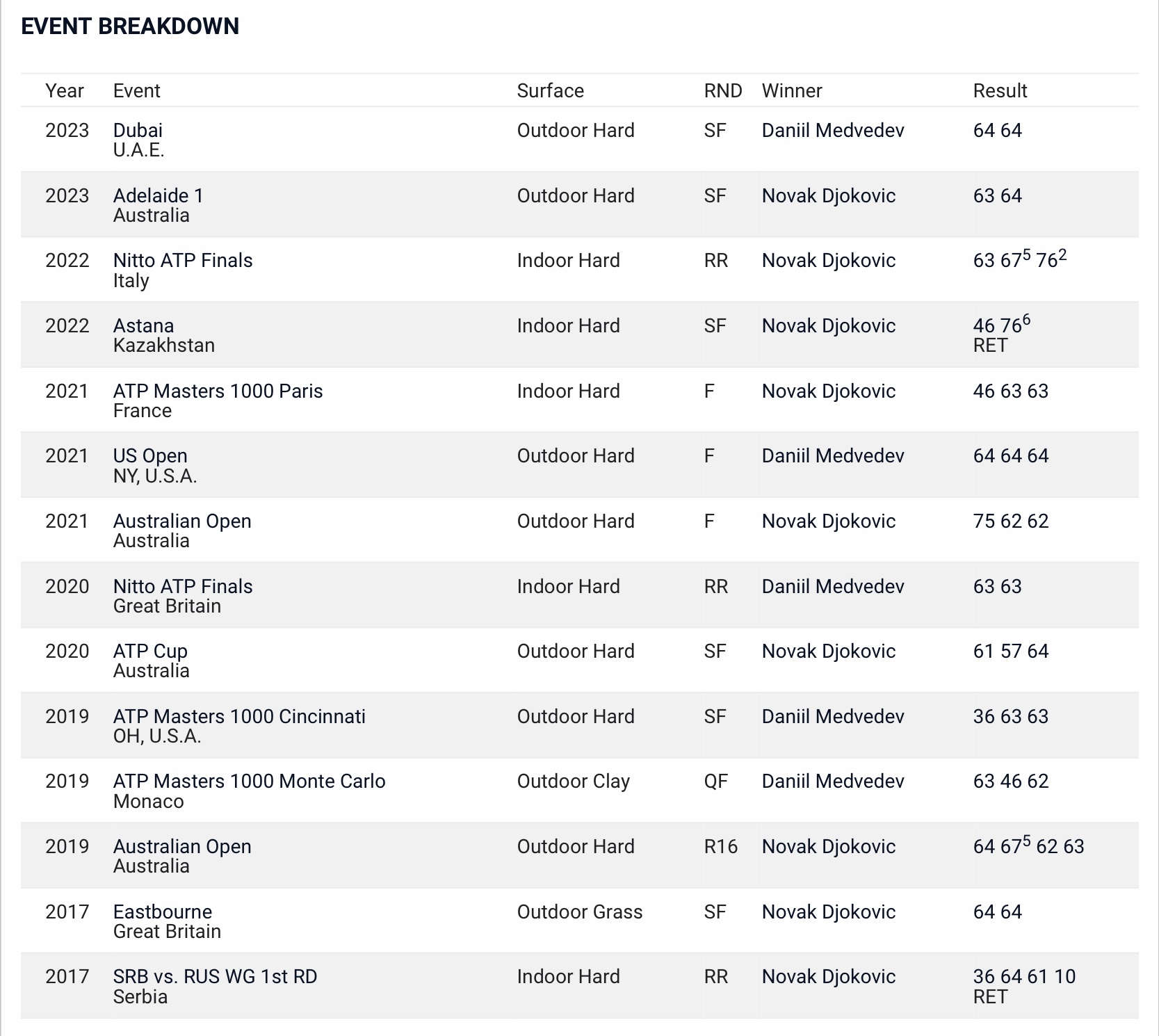Click the Result column header
This screenshot has width=1159, height=1036.
point(1000,91)
